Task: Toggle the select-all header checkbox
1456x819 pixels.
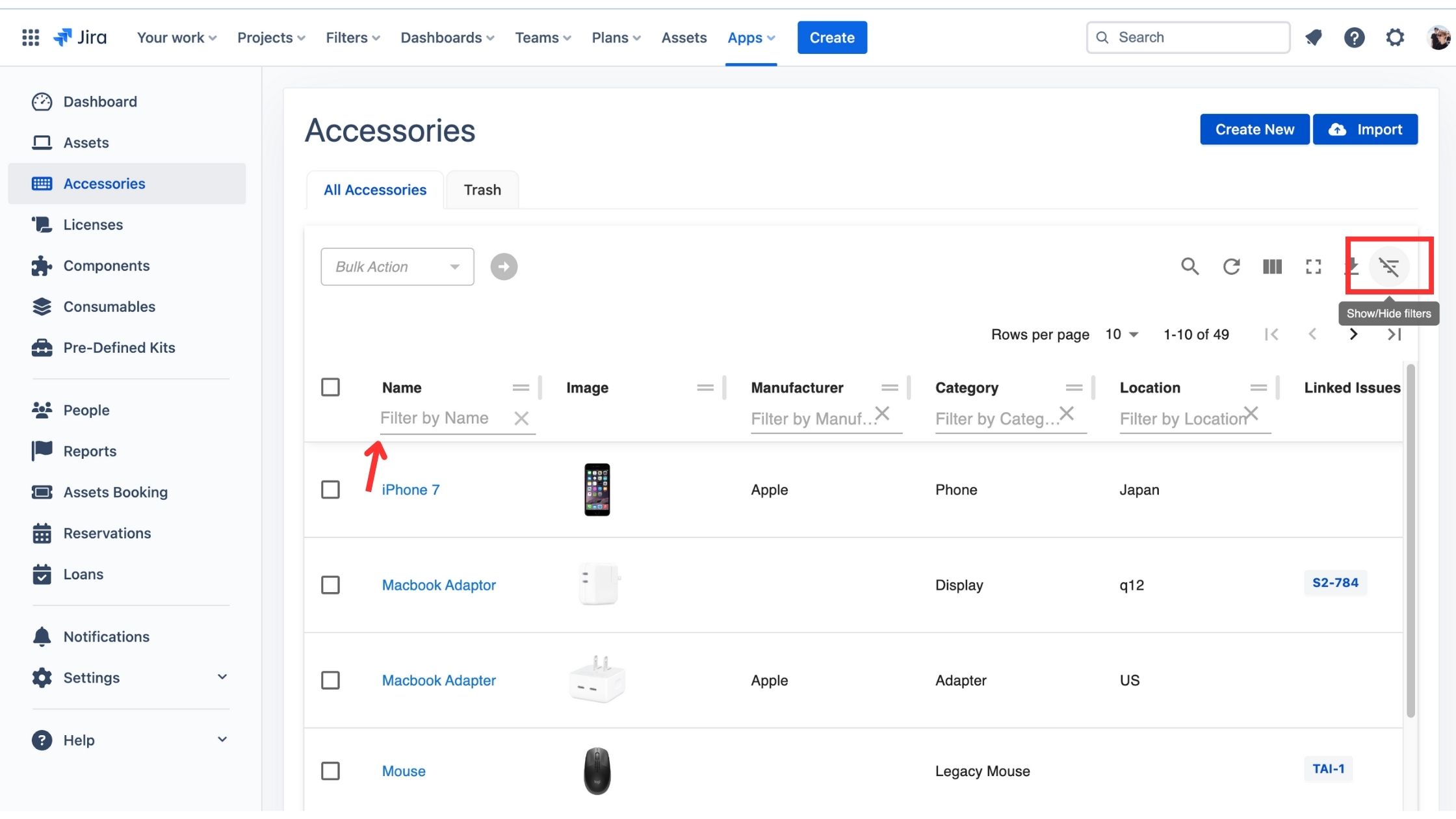Action: pyautogui.click(x=330, y=387)
